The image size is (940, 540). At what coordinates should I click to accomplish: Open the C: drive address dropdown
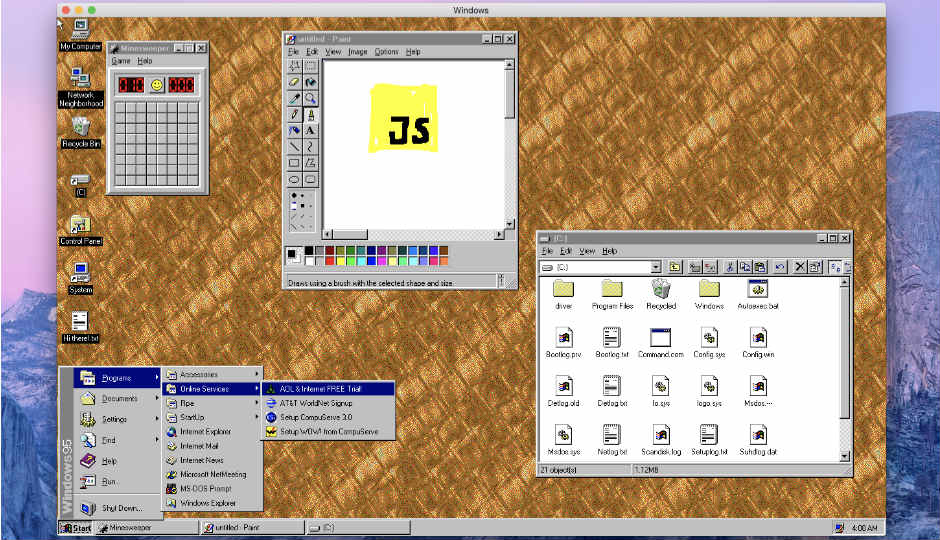click(656, 267)
